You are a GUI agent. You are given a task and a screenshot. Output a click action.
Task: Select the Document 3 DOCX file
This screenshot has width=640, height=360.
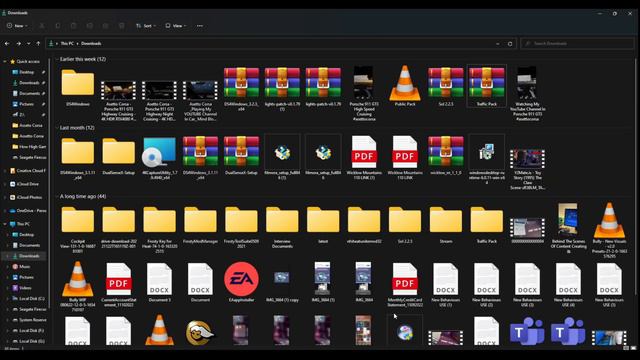[x=159, y=282]
